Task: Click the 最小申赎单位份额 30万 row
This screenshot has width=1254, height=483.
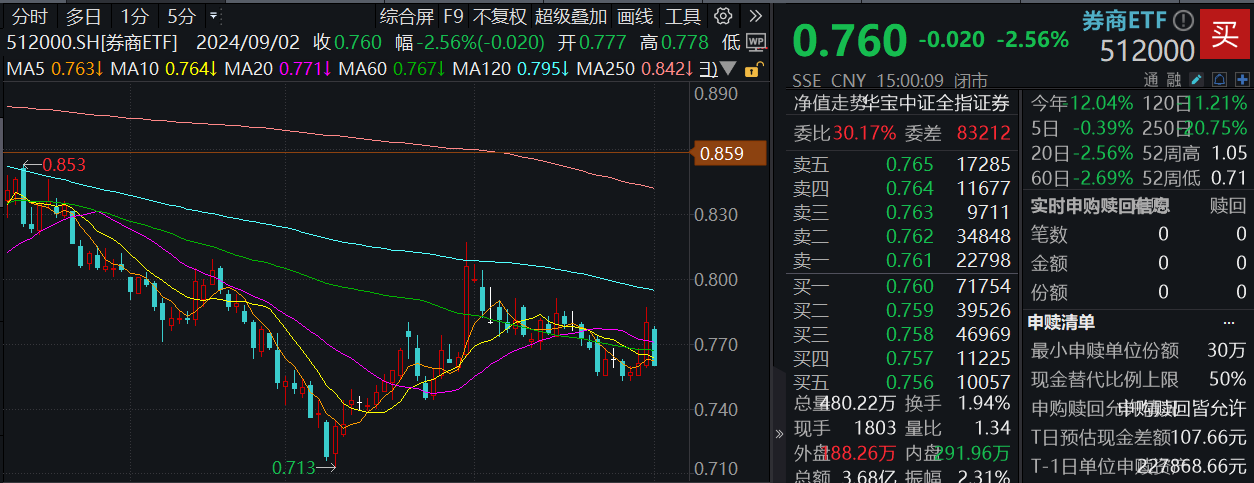Action: click(x=1139, y=351)
